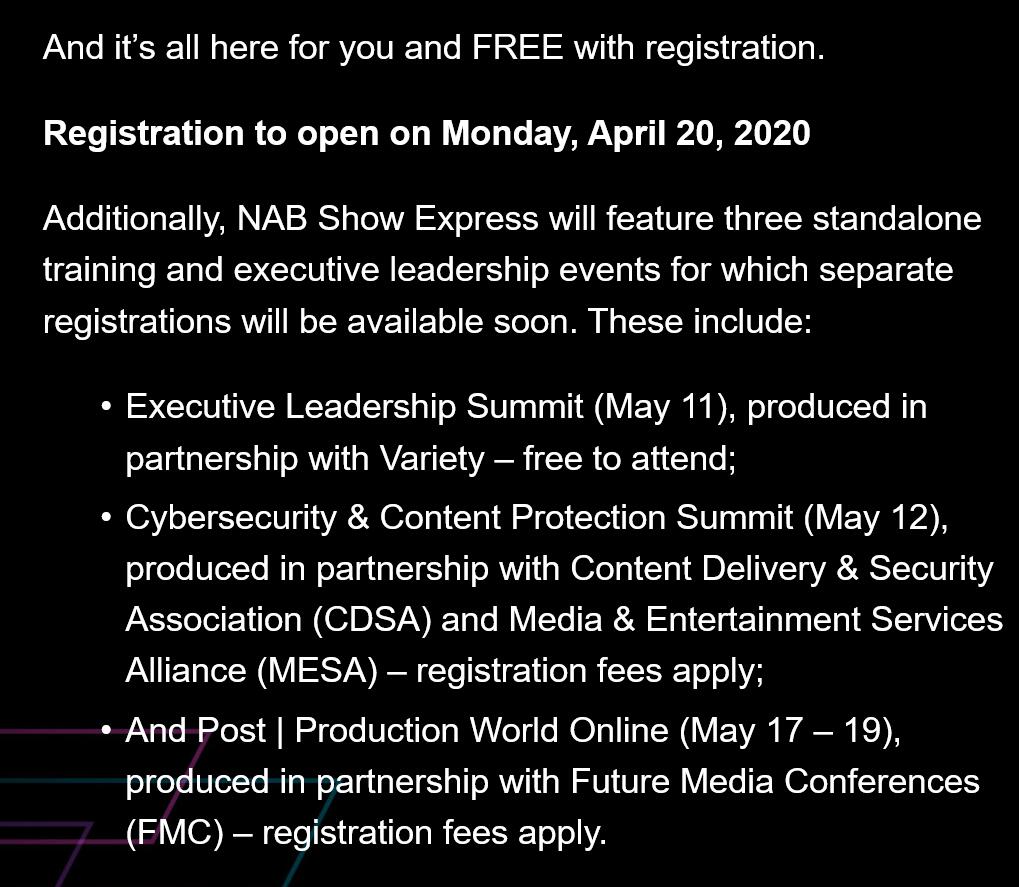Click the word FREE in the first sentence
This screenshot has width=1019, height=887.
click(517, 48)
